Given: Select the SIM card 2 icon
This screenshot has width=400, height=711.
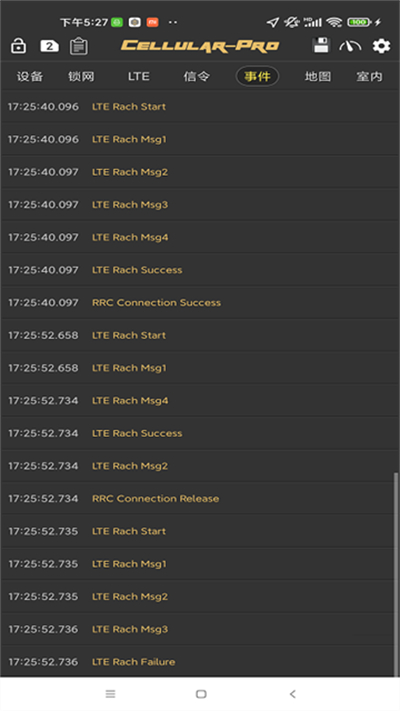Looking at the screenshot, I should click(49, 46).
